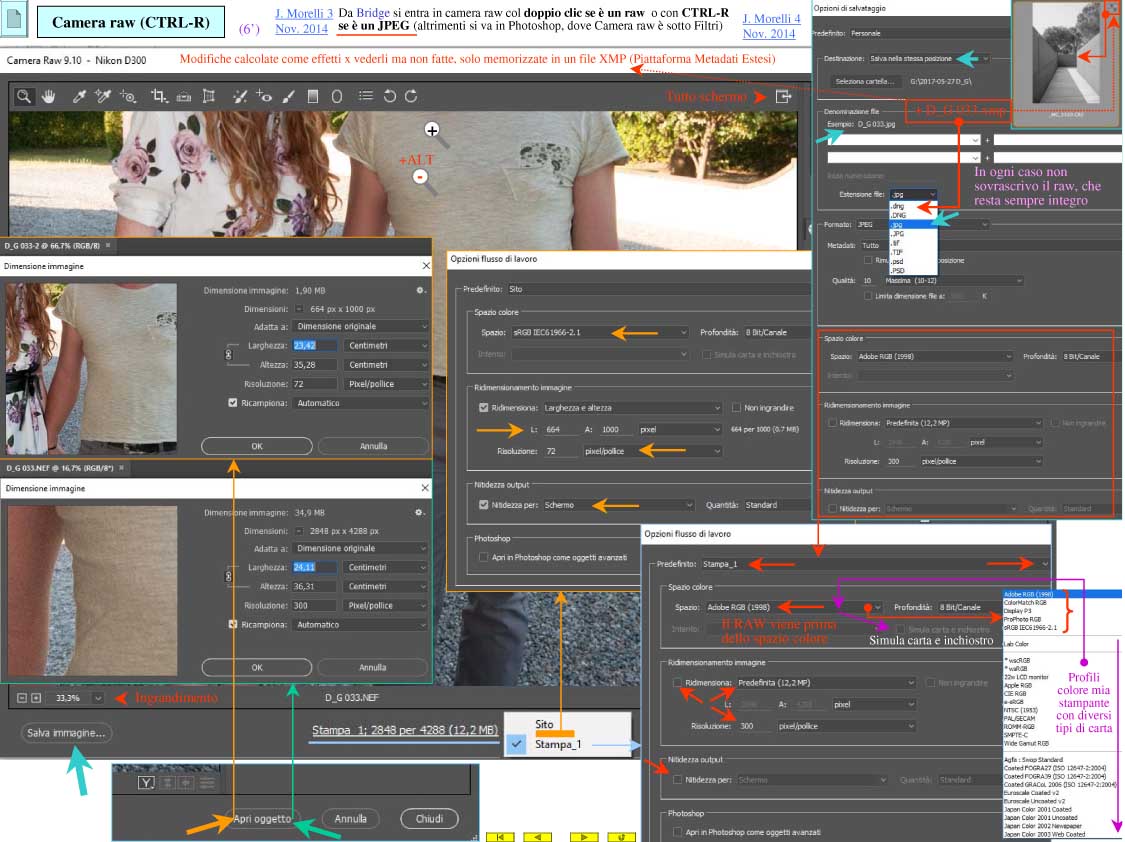The width and height of the screenshot is (1125, 842).
Task: Select the Spot Removal tool
Action: click(240, 96)
